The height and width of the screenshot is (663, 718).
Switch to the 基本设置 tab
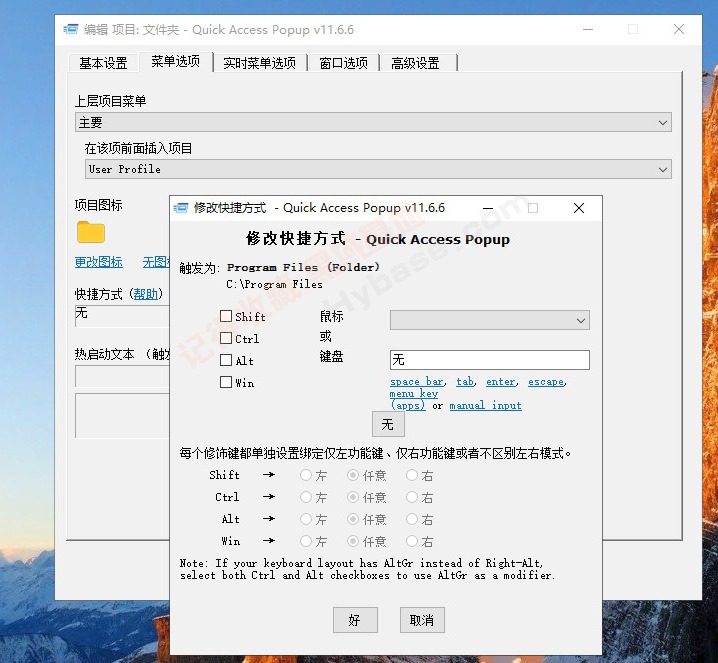pyautogui.click(x=103, y=63)
